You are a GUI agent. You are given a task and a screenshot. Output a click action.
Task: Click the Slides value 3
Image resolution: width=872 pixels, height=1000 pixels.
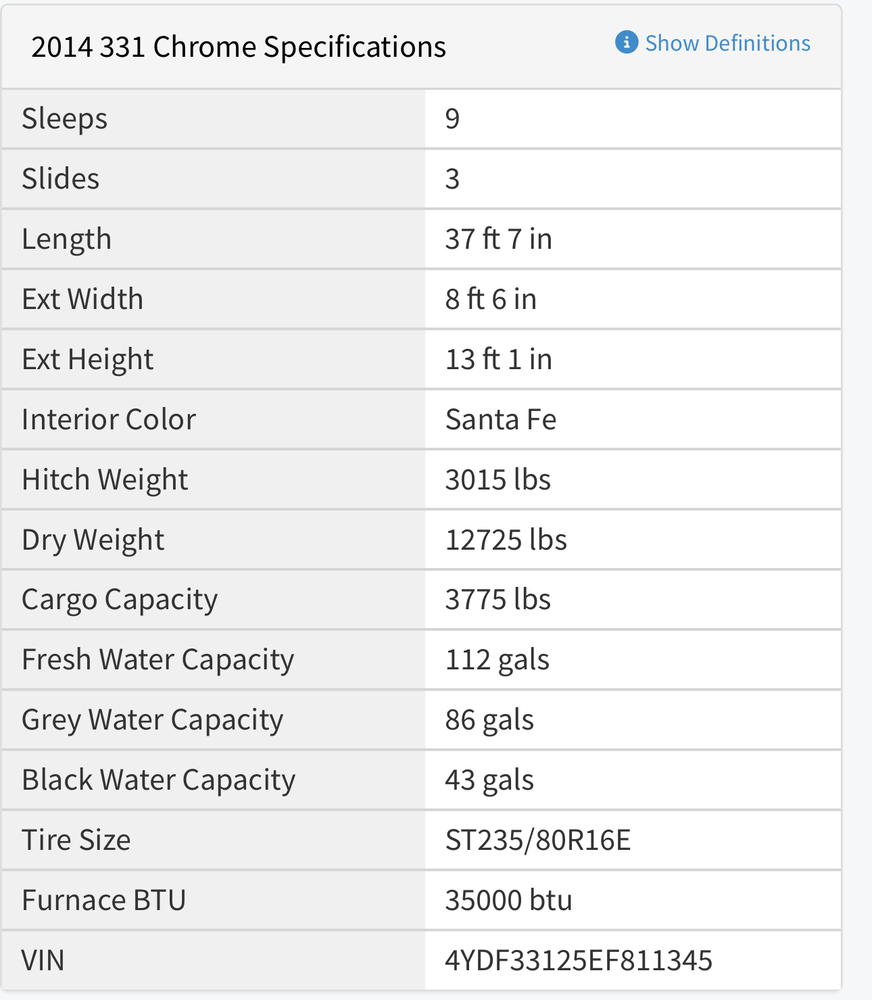click(x=452, y=179)
